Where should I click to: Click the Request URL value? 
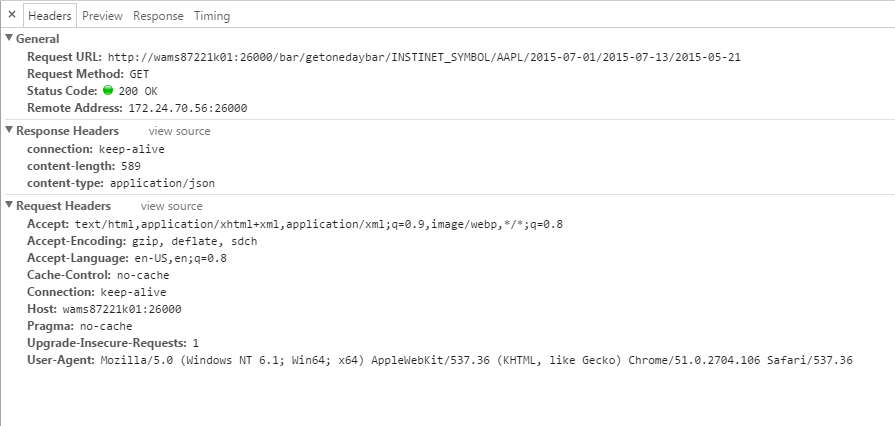424,57
